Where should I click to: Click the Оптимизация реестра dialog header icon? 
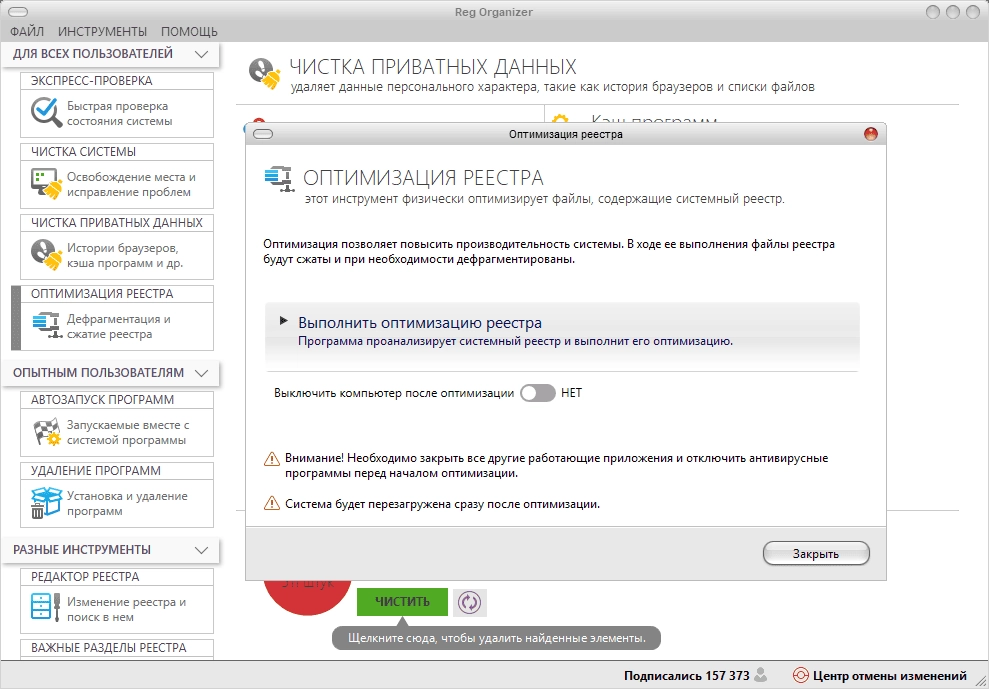click(279, 179)
